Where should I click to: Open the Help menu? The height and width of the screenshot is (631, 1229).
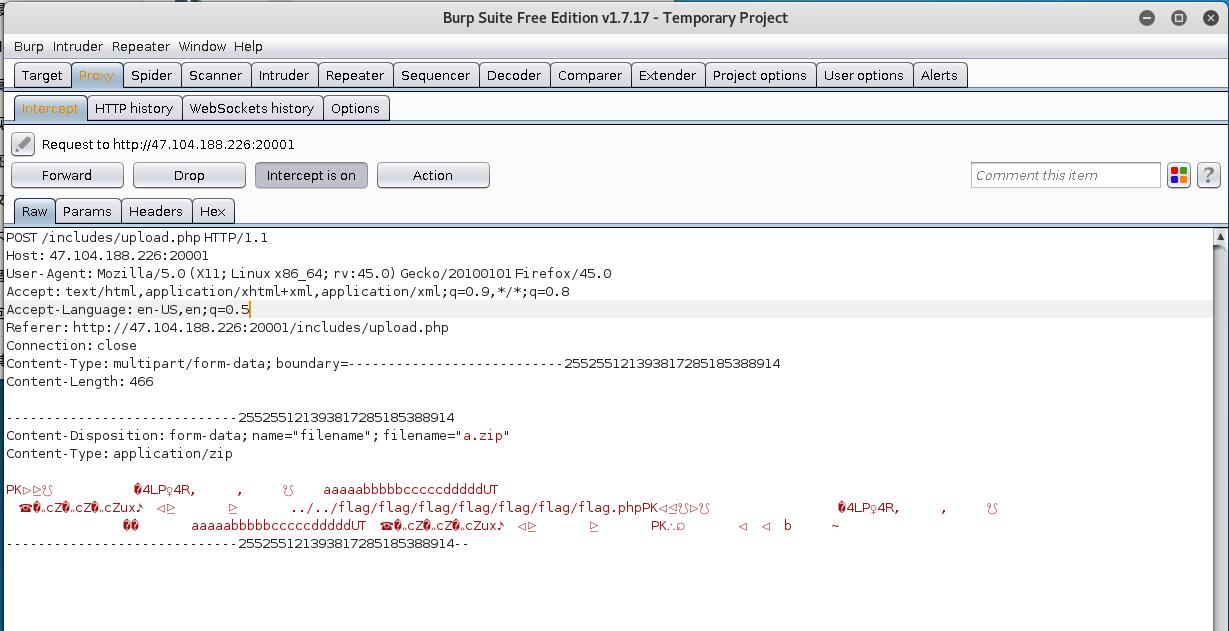pos(248,46)
